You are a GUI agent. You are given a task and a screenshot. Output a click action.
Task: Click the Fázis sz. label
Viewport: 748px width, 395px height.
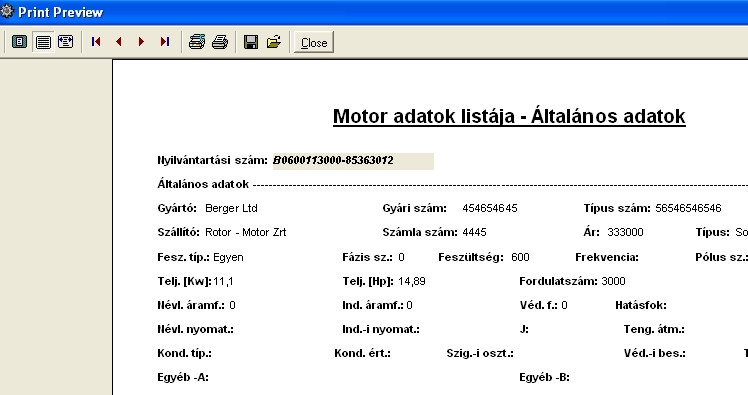pyautogui.click(x=367, y=258)
